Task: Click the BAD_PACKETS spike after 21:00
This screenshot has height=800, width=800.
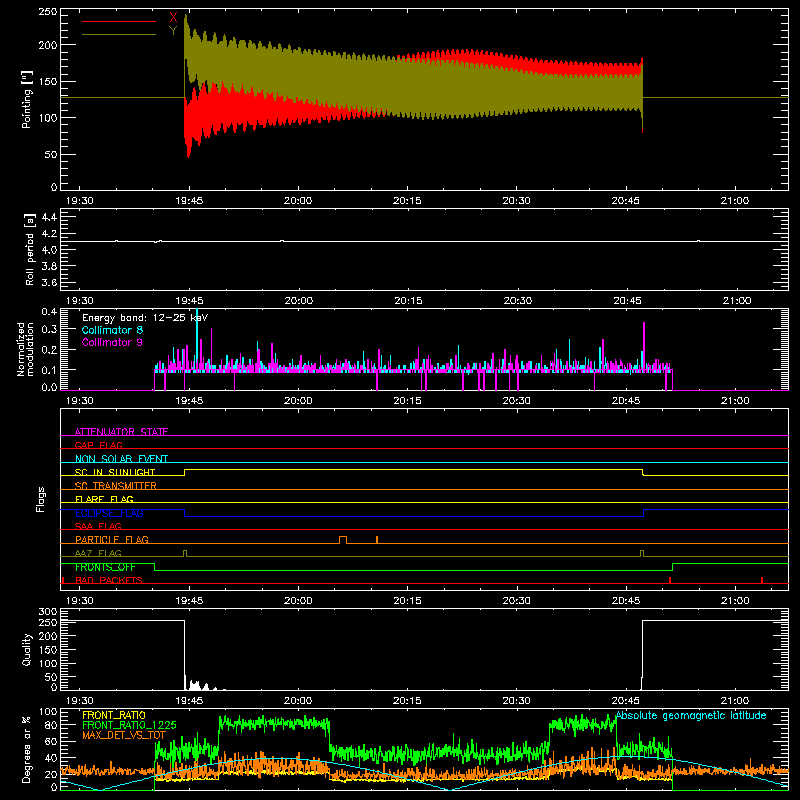Action: pyautogui.click(x=762, y=580)
